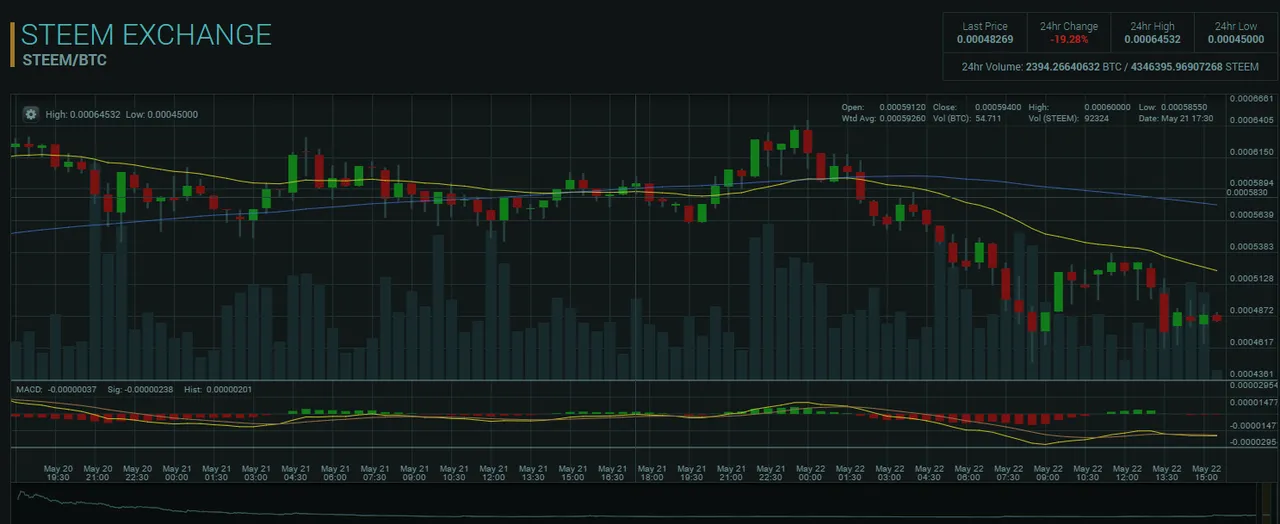
Task: Click the May 20 19:30 time axis label
Action: coord(59,473)
